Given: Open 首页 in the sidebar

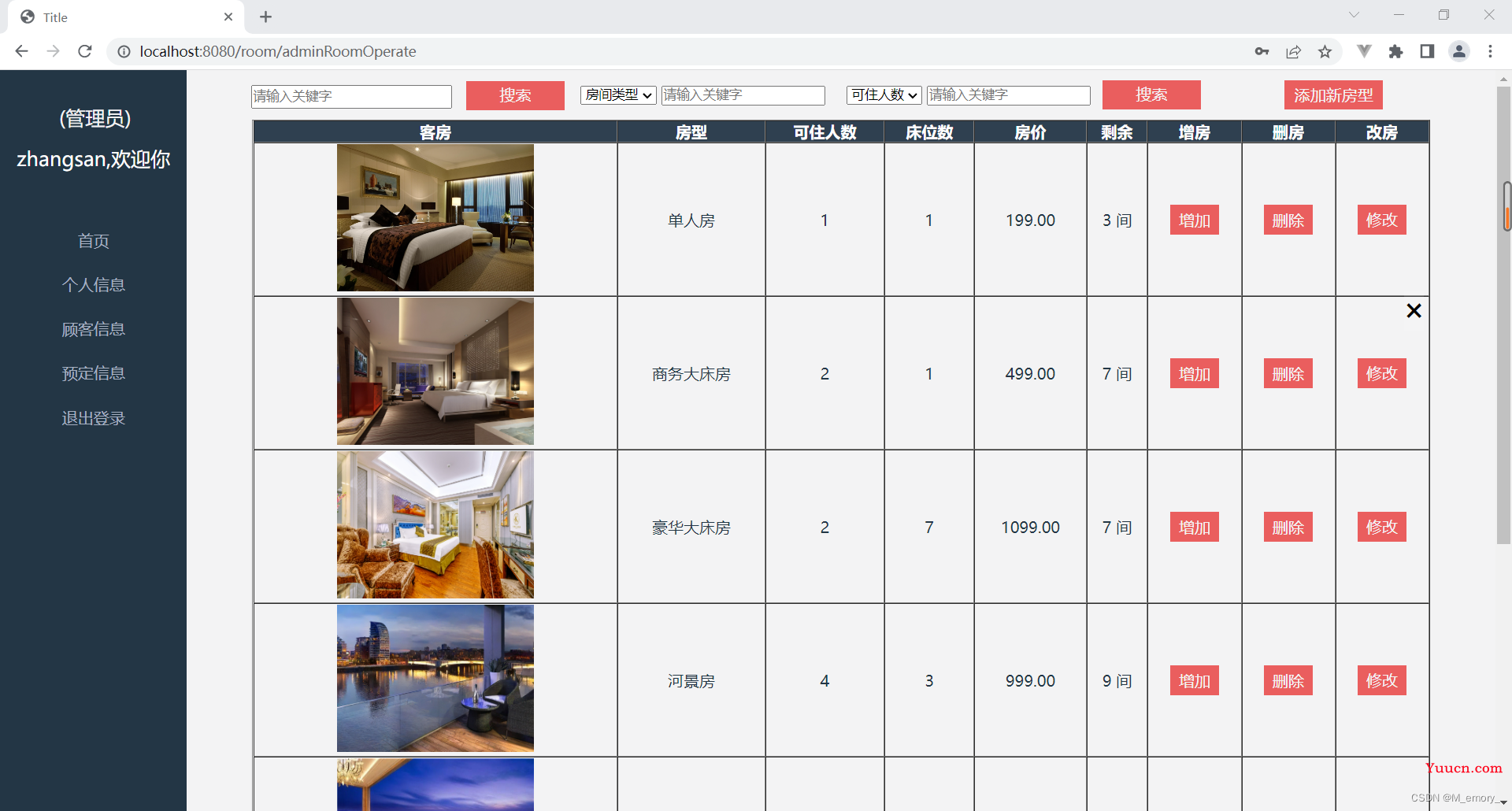Looking at the screenshot, I should point(94,241).
